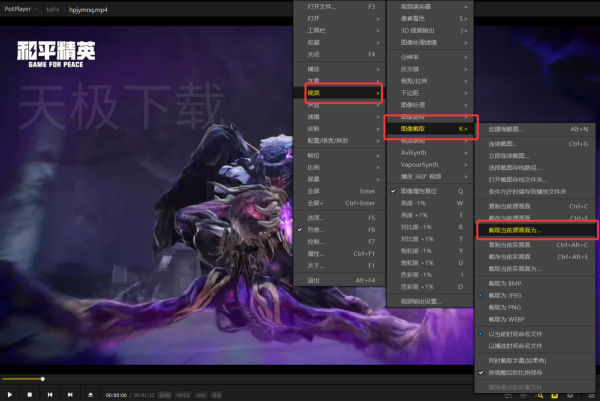This screenshot has height=401, width=600.
Task: Open 控制... (F7) panel
Action: tap(340, 241)
